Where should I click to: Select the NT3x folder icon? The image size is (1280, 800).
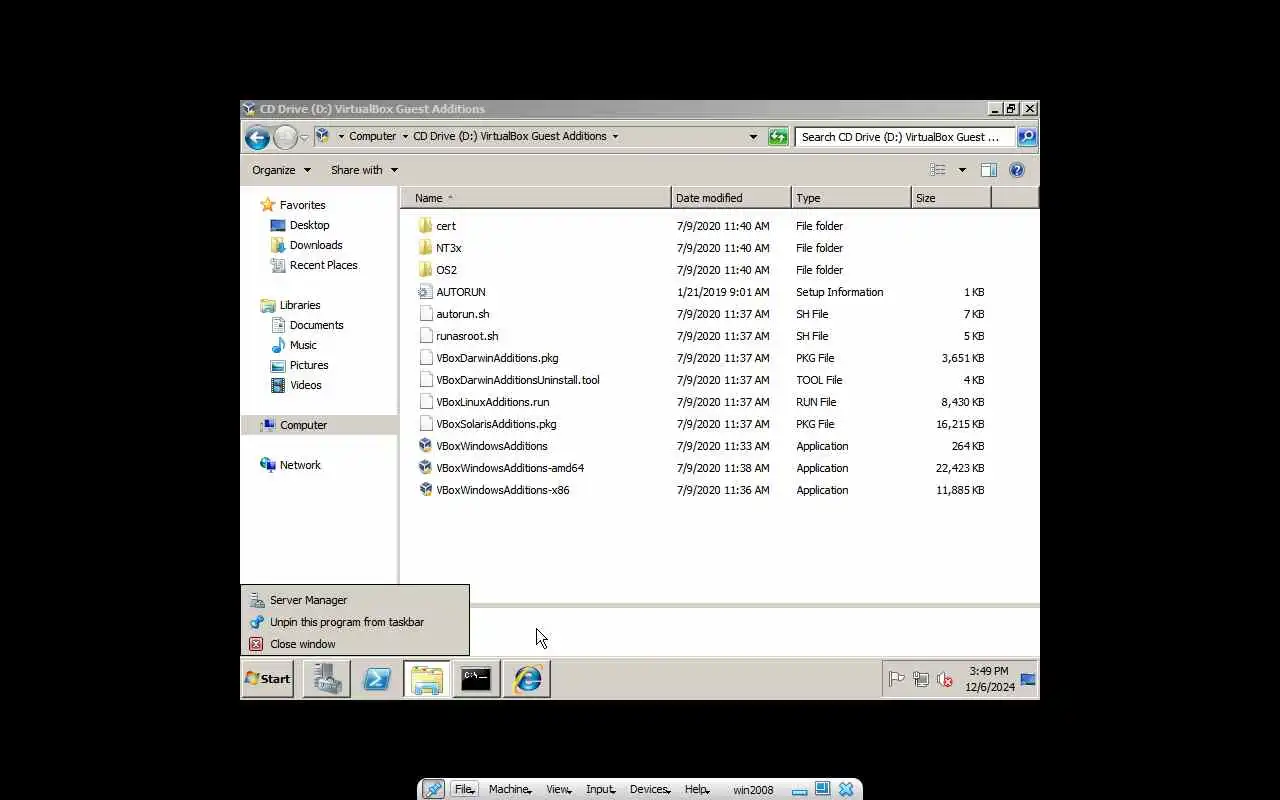(425, 248)
